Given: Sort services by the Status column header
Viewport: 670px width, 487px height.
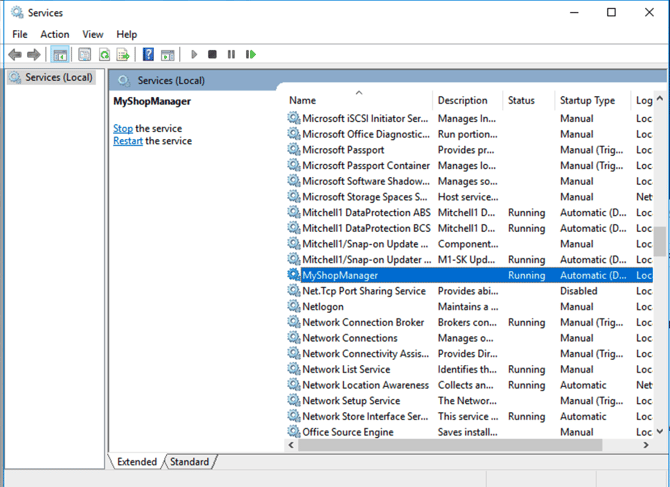Looking at the screenshot, I should [x=521, y=100].
